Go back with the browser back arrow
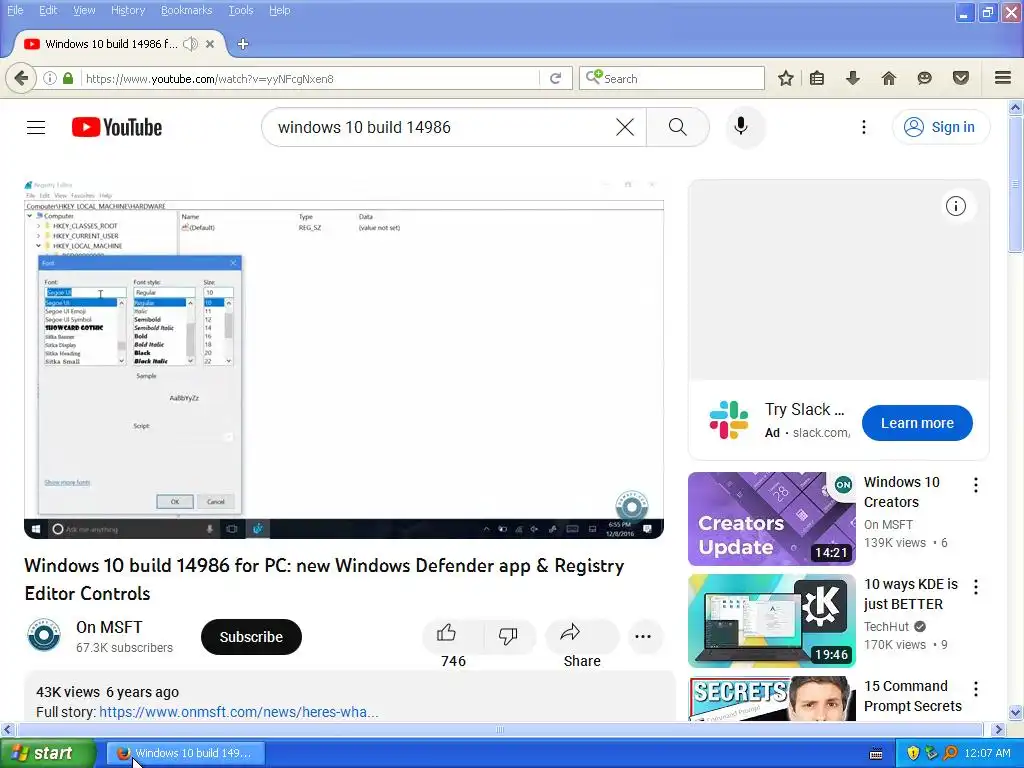Screen dimensions: 1024x768 point(21,78)
